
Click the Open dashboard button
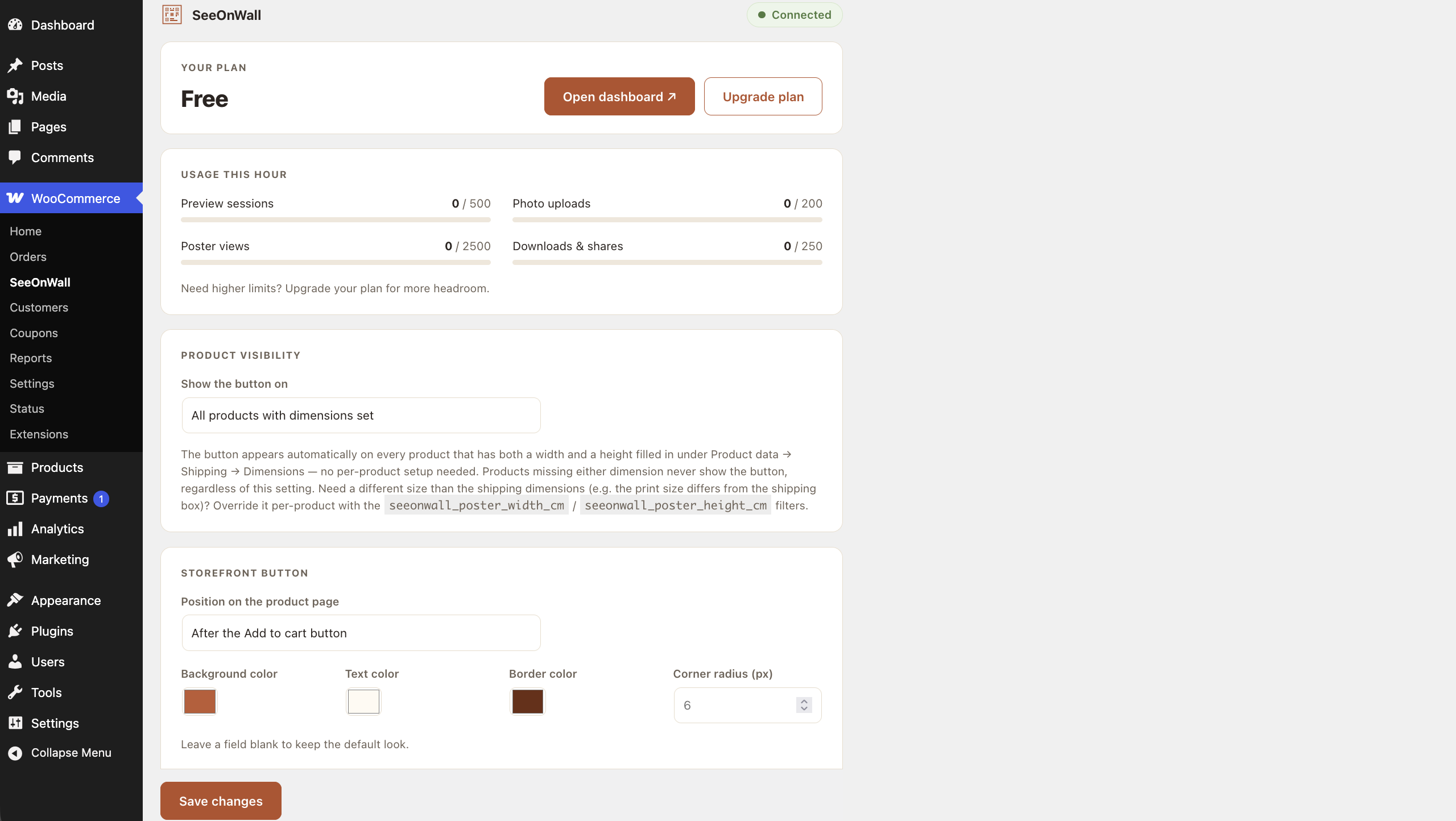pos(619,97)
